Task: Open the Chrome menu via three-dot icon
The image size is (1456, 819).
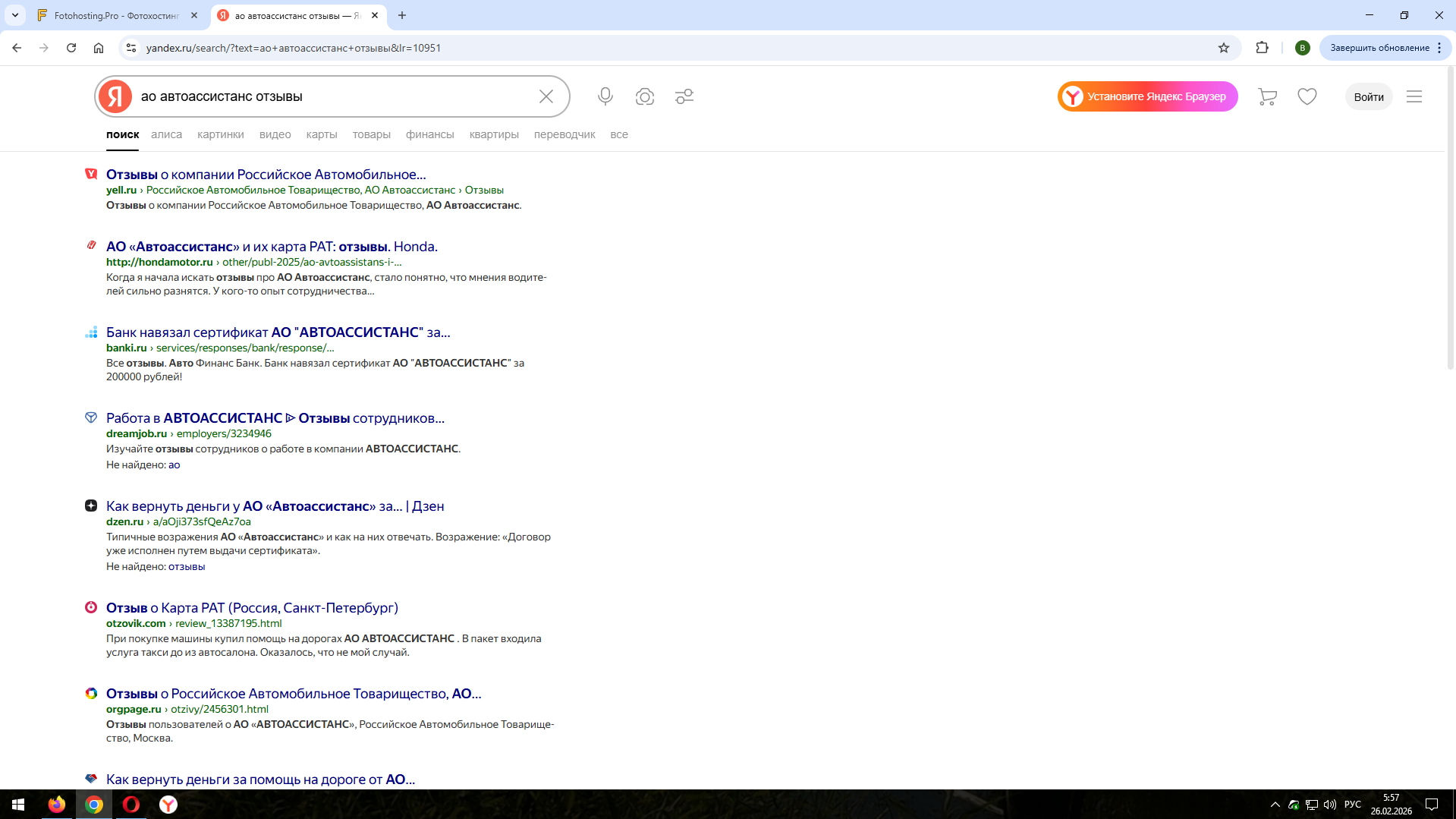Action: coord(1439,48)
